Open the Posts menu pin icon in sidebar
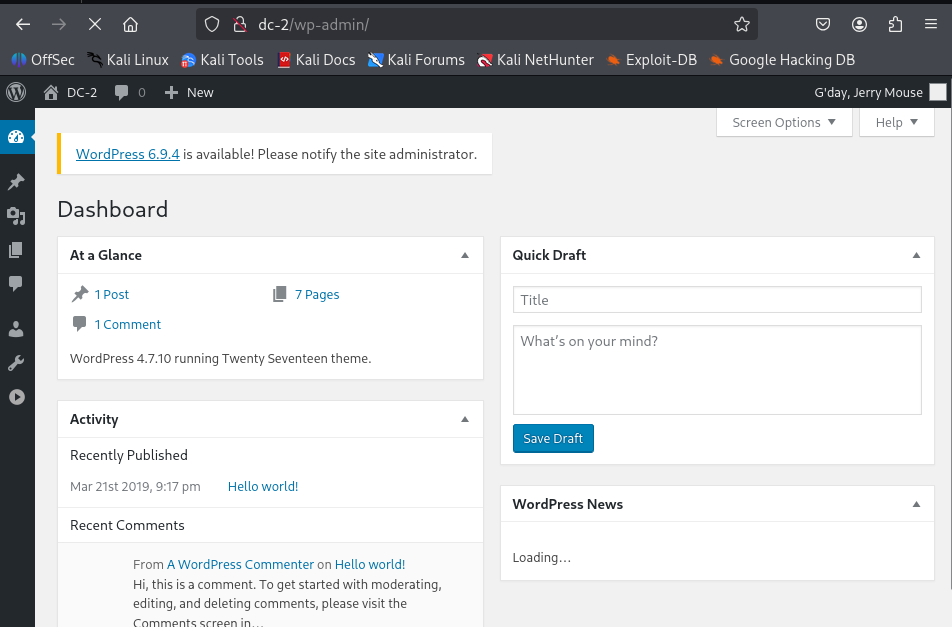The image size is (952, 627). (x=16, y=182)
